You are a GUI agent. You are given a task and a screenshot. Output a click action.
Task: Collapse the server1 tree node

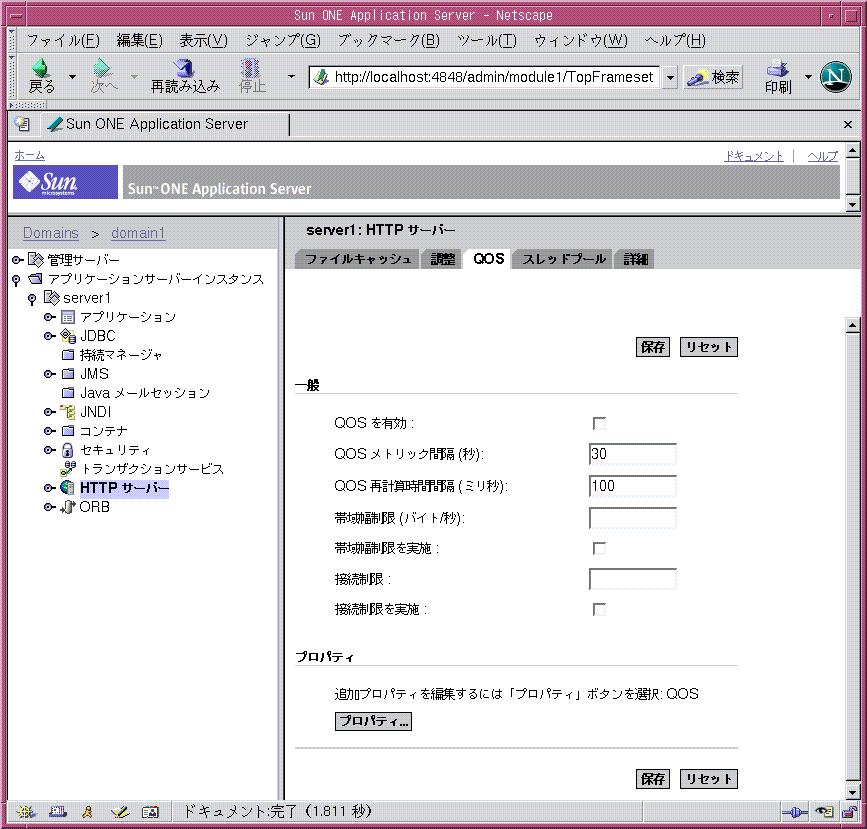(x=32, y=299)
